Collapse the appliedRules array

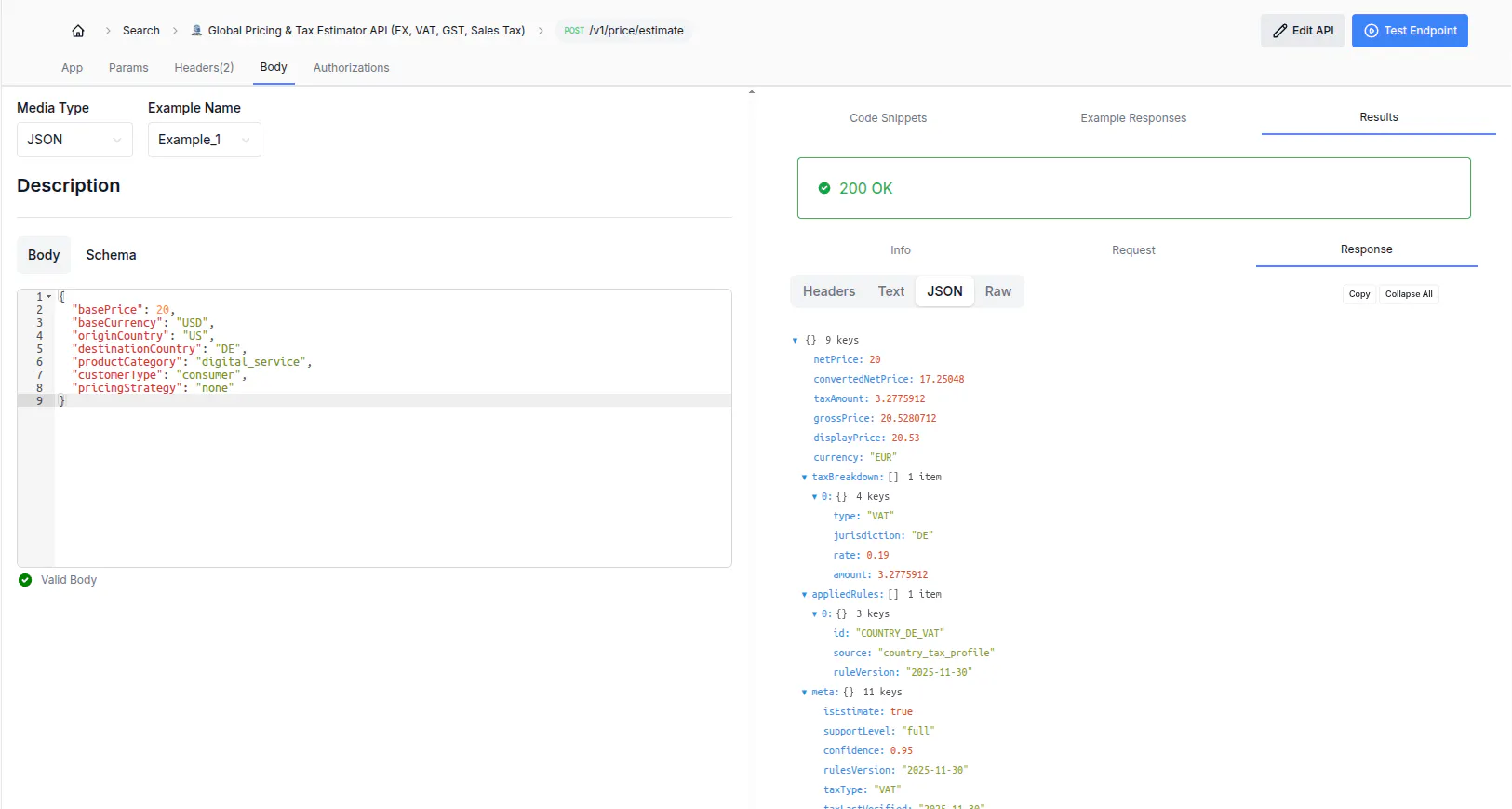coord(804,595)
